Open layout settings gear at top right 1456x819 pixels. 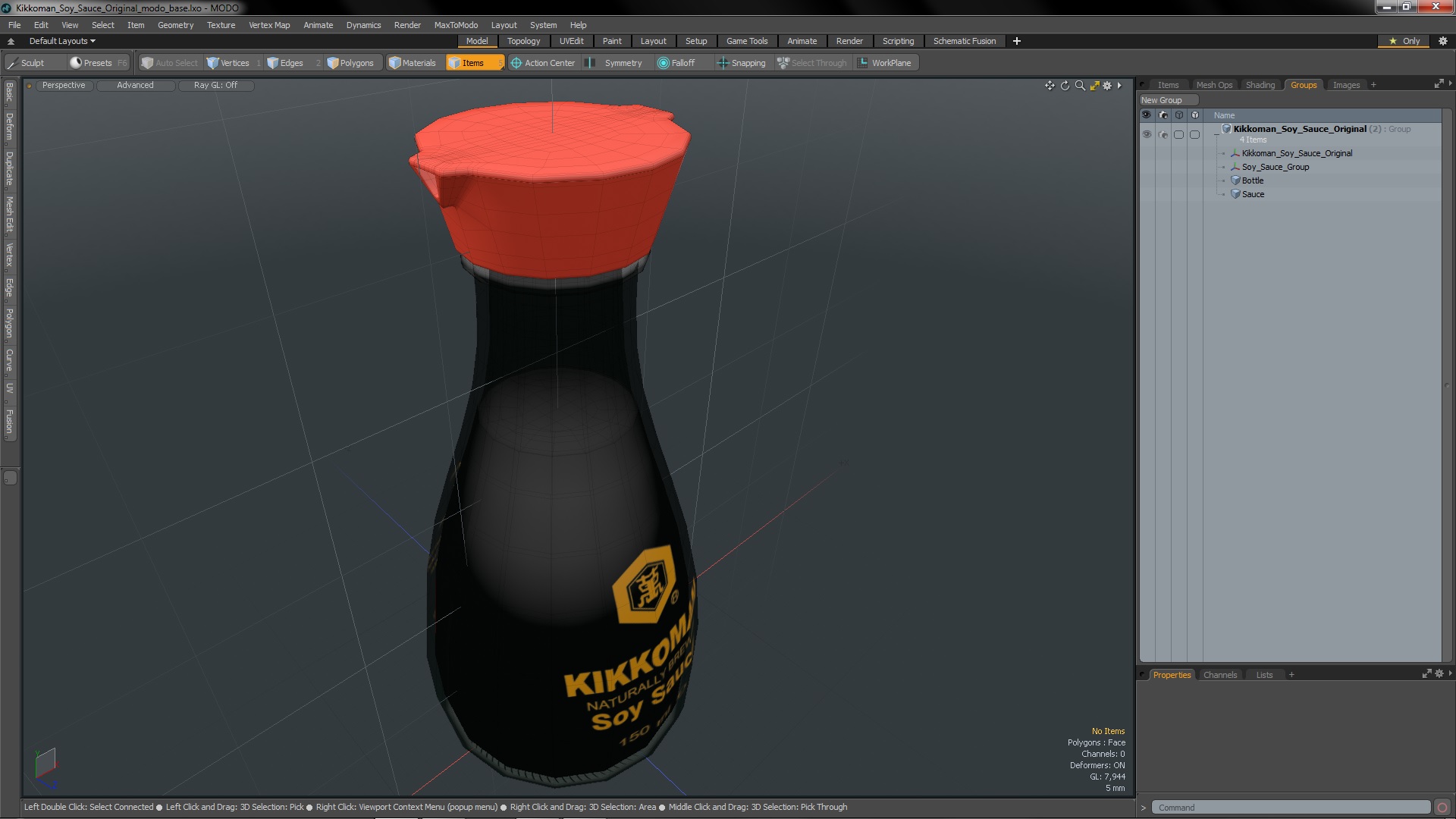tap(1443, 41)
